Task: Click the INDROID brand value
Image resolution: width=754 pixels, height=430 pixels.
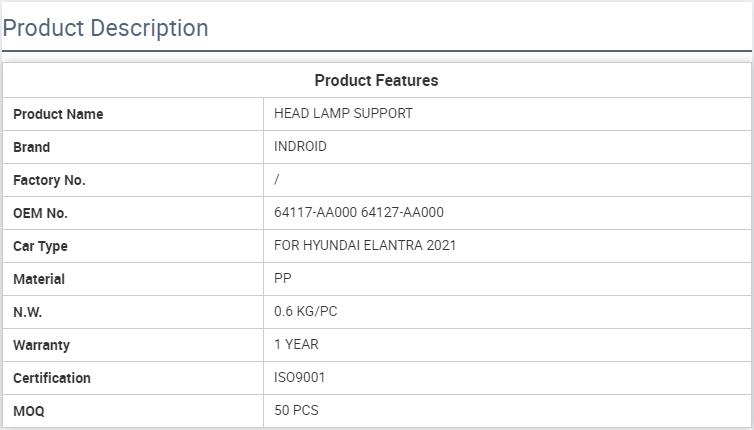Action: point(300,146)
